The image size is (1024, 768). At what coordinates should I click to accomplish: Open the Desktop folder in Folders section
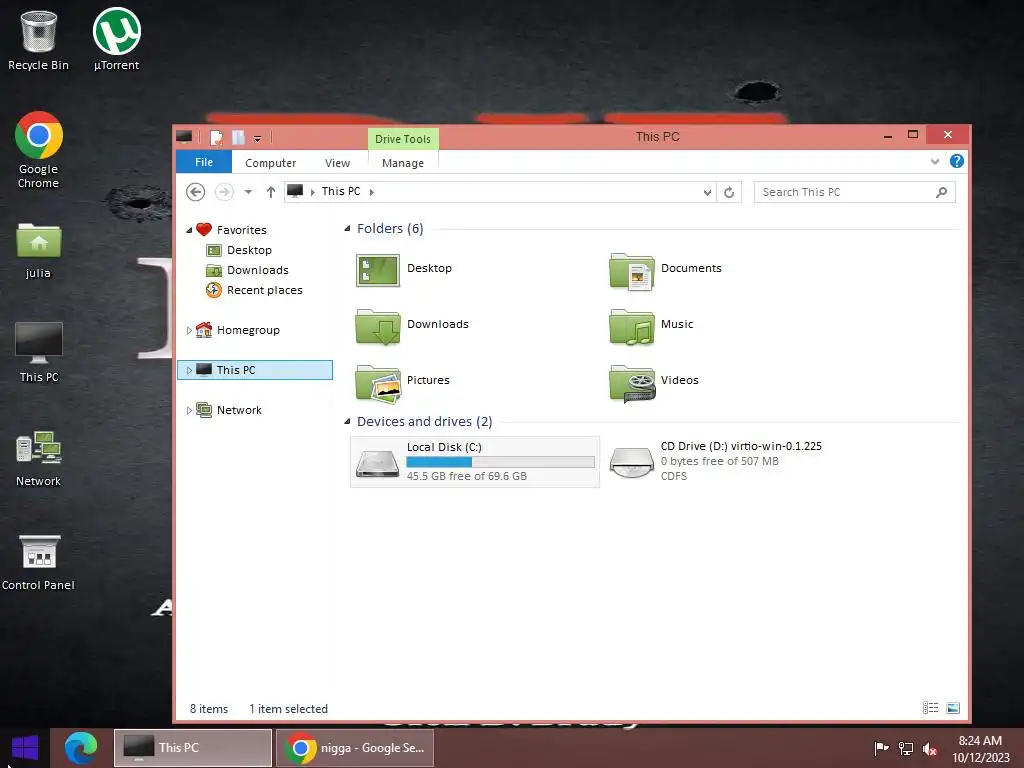(404, 270)
